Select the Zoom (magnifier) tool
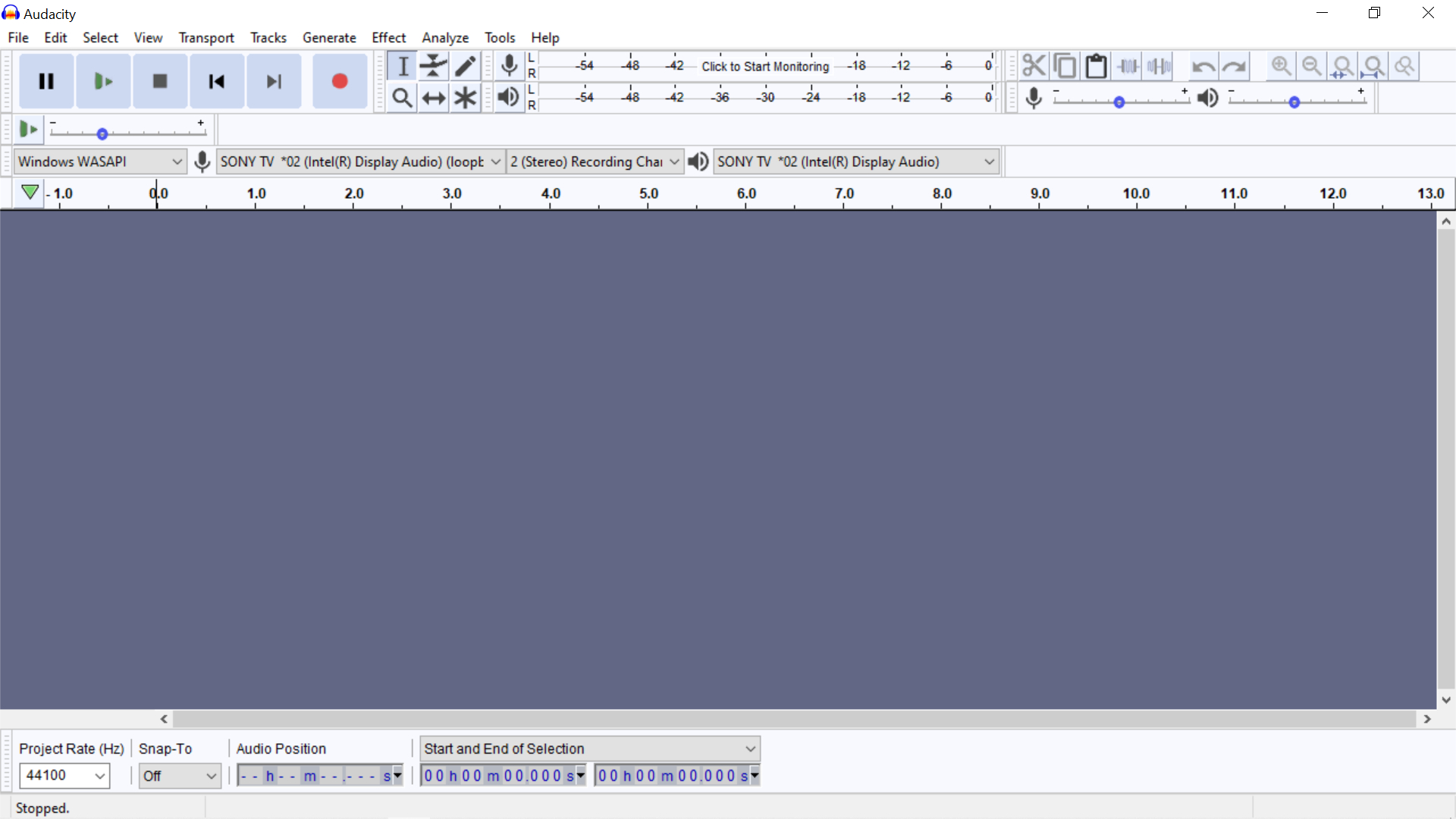 (x=403, y=98)
